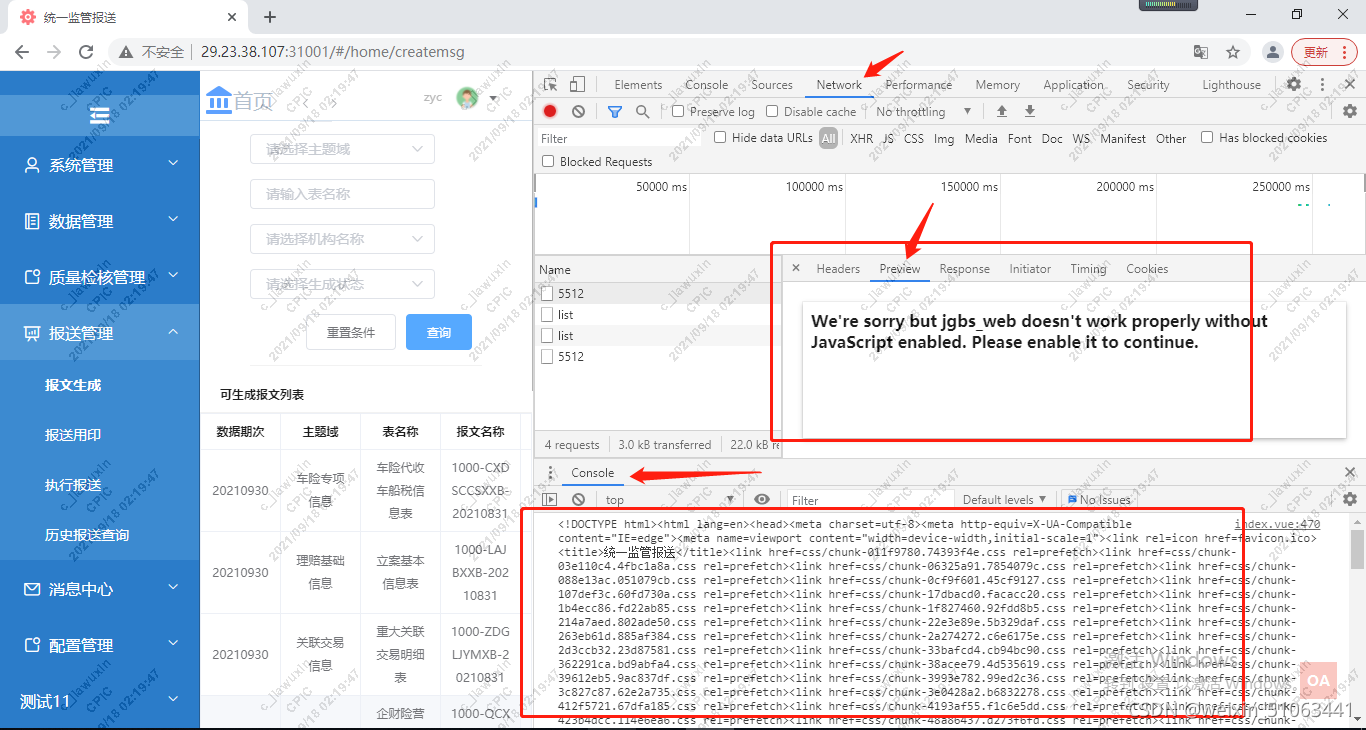The width and height of the screenshot is (1366, 730).
Task: Bookmark this page with the star icon
Action: click(x=1233, y=52)
